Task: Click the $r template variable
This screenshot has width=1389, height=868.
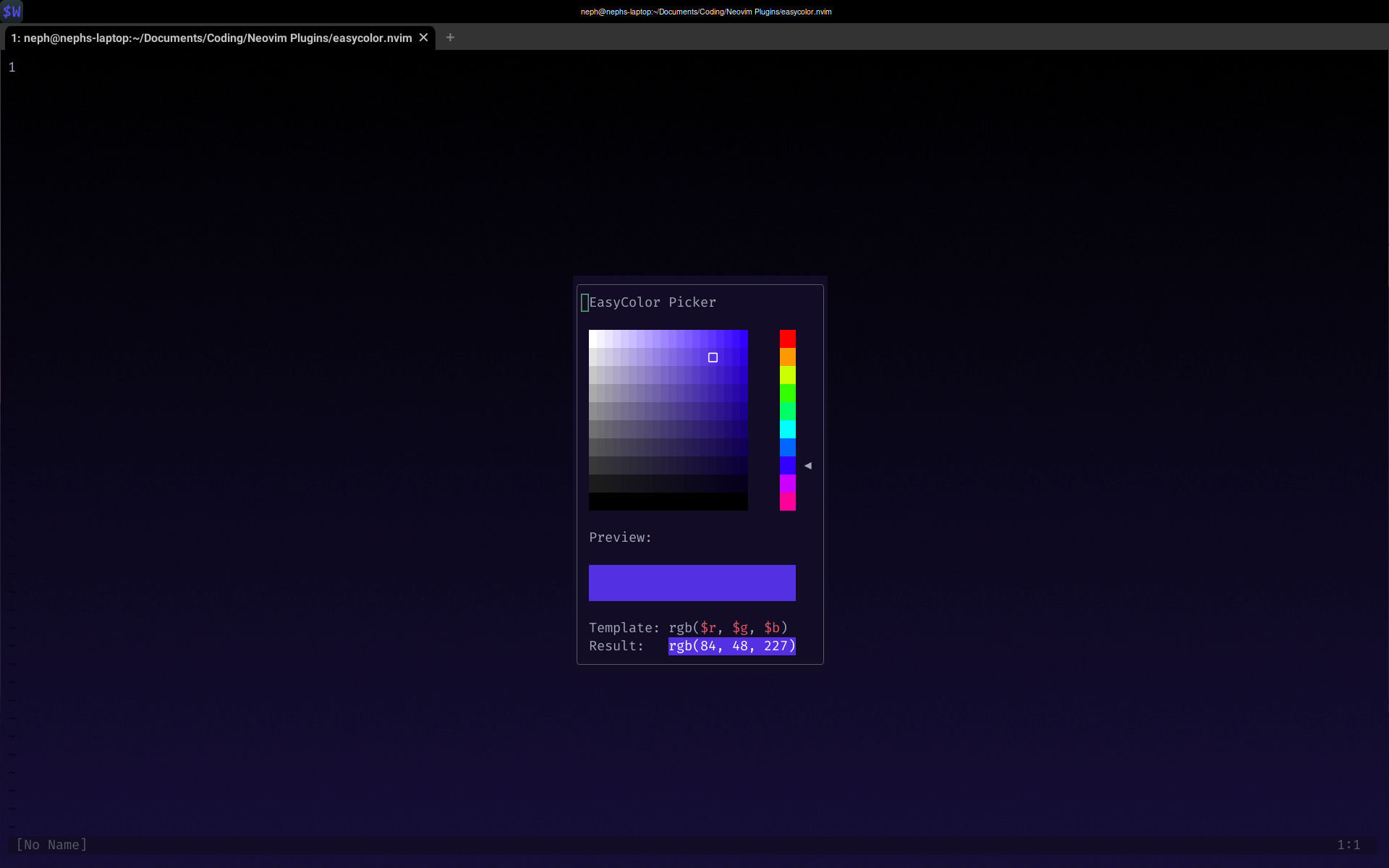Action: pos(708,628)
